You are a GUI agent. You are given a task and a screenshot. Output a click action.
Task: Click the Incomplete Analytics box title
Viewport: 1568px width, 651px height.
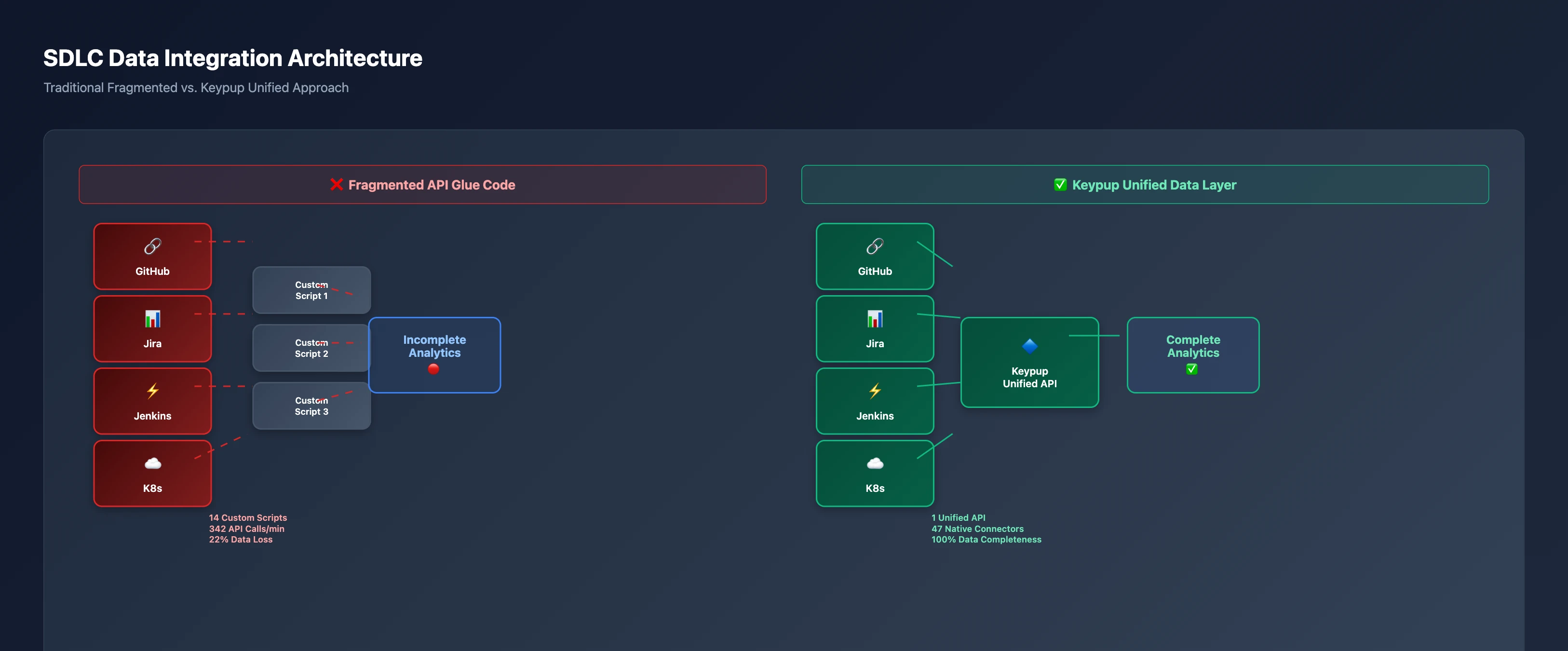point(434,346)
